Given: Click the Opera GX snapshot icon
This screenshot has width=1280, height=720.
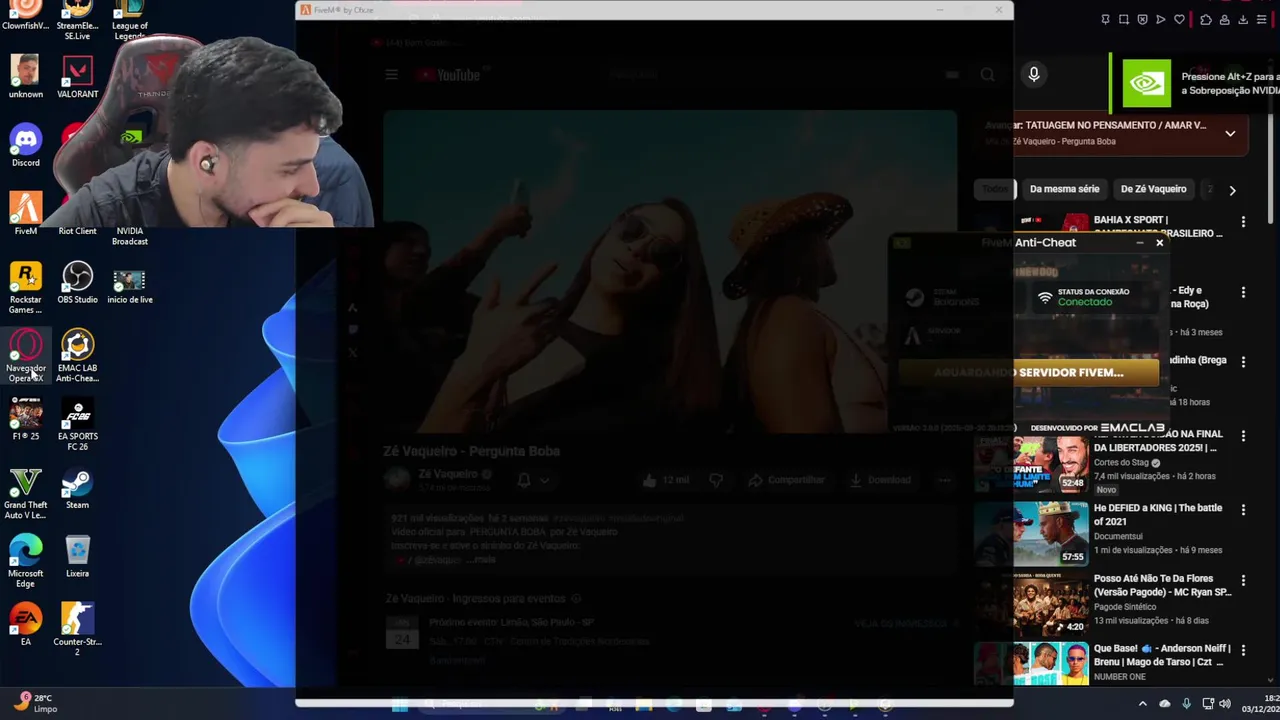Looking at the screenshot, I should click(x=1124, y=19).
